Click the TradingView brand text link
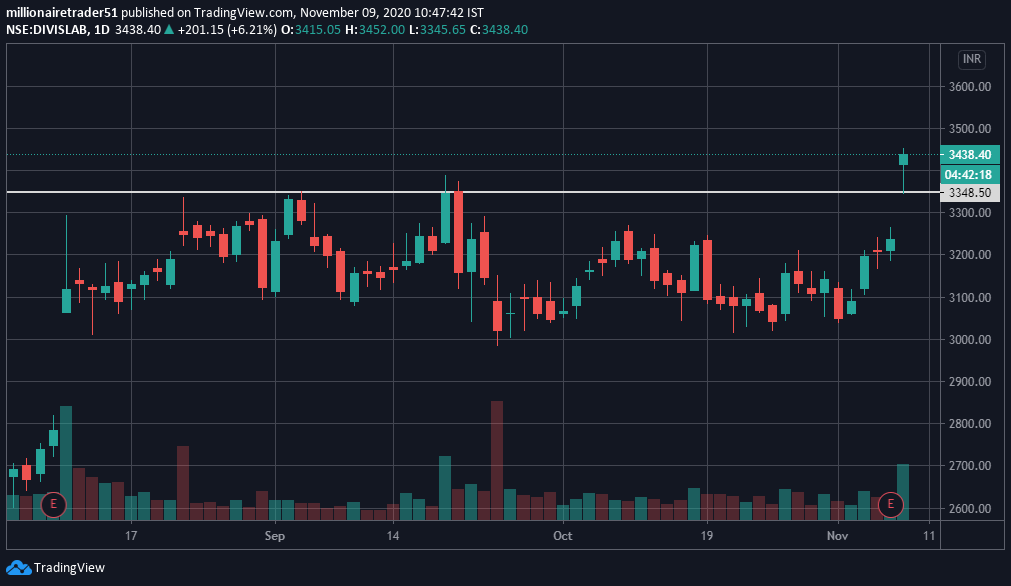 69,568
